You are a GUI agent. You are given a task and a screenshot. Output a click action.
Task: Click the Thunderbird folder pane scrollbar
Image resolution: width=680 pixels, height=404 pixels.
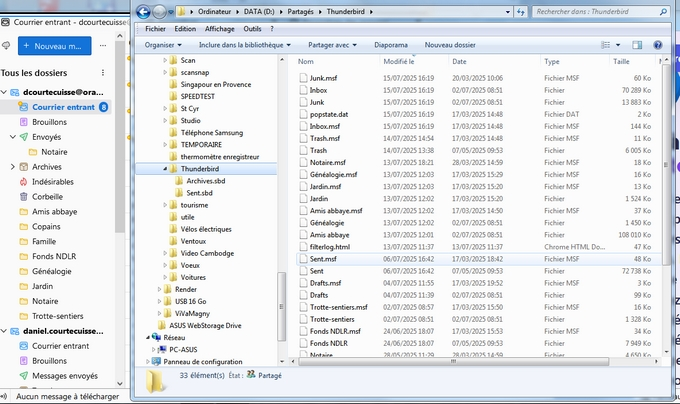click(120, 137)
